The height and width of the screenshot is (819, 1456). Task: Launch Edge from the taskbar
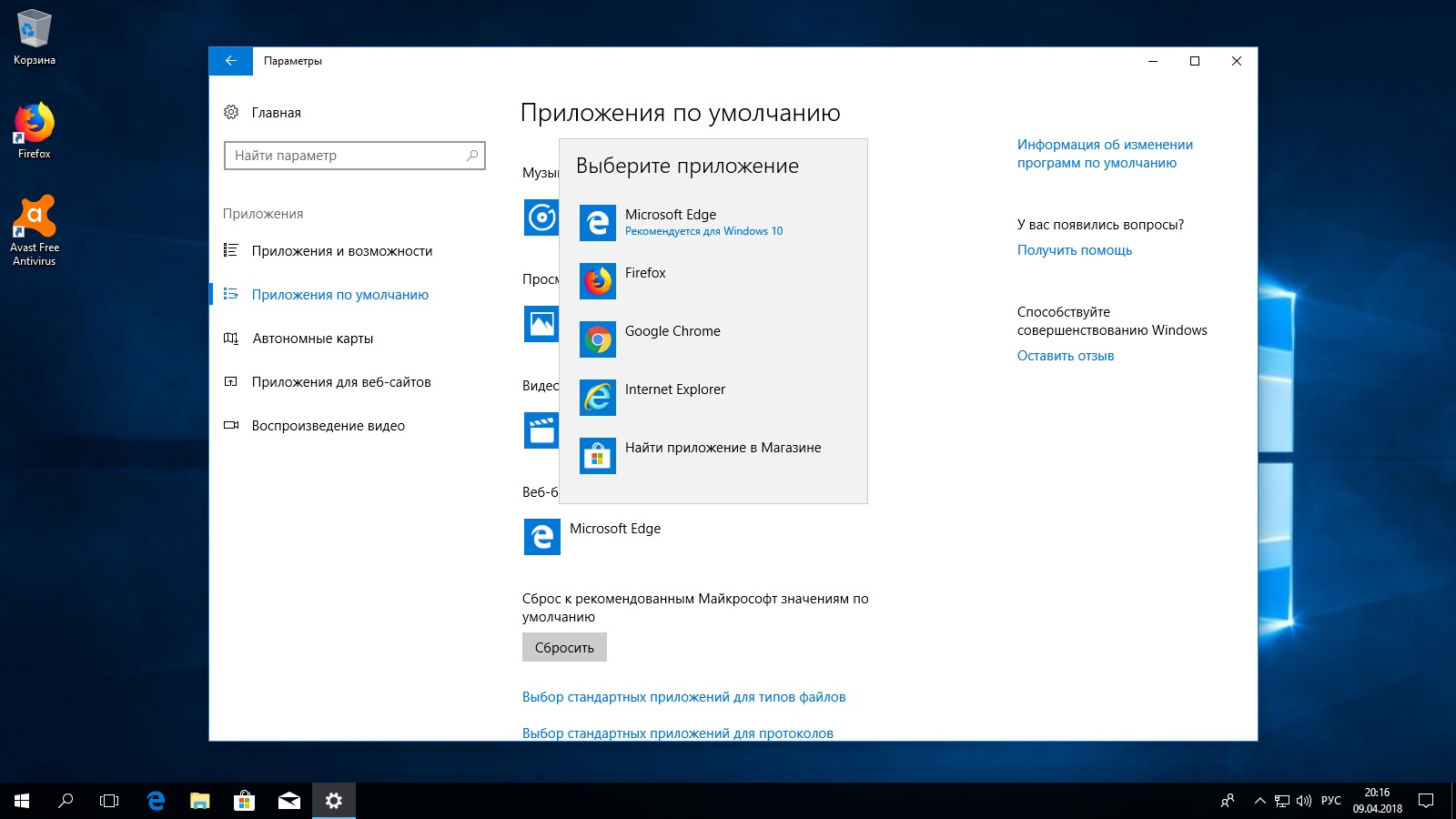156,801
